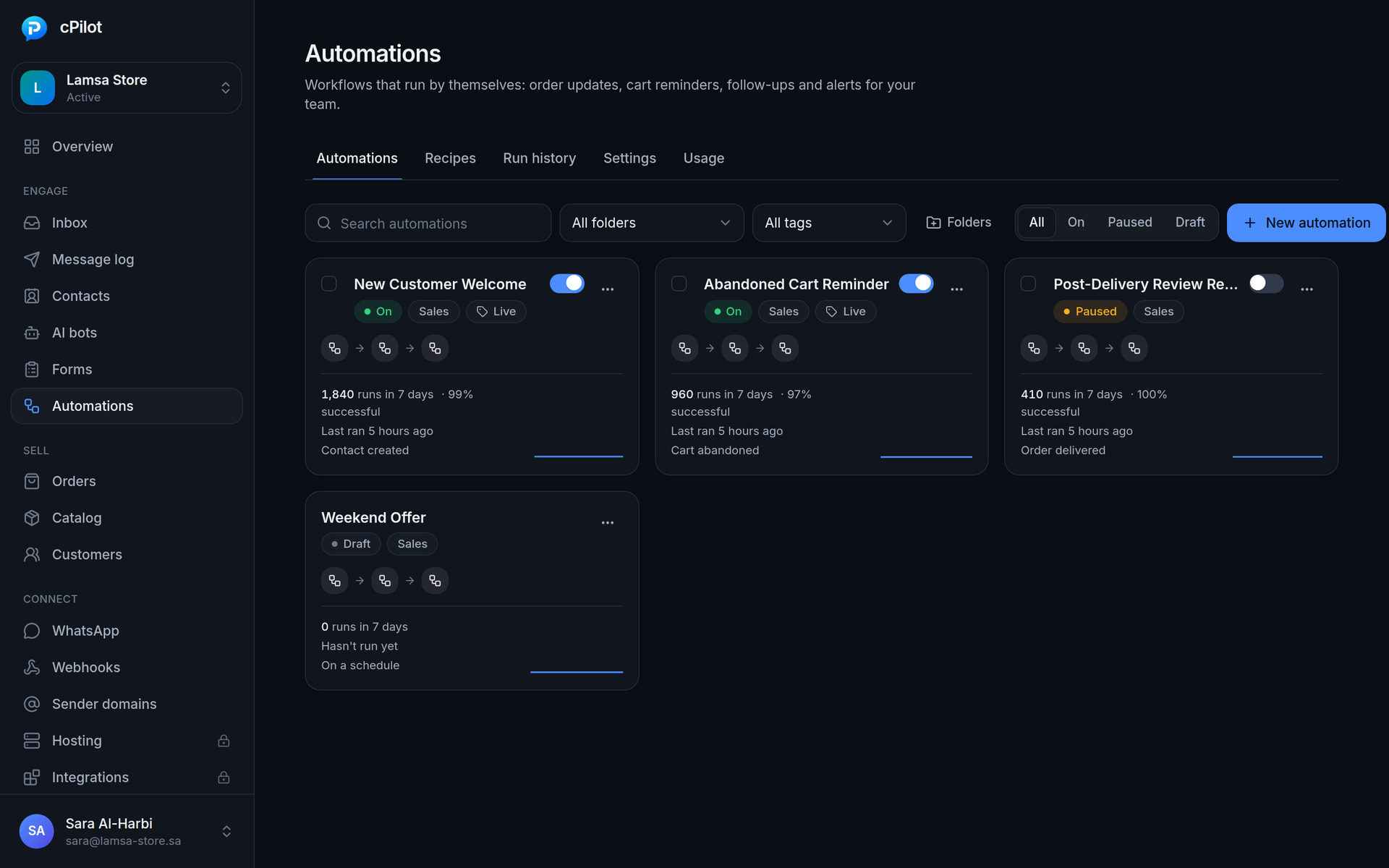This screenshot has height=868, width=1389.
Task: Expand the Lamsa Store workspace switcher
Action: tap(127, 88)
